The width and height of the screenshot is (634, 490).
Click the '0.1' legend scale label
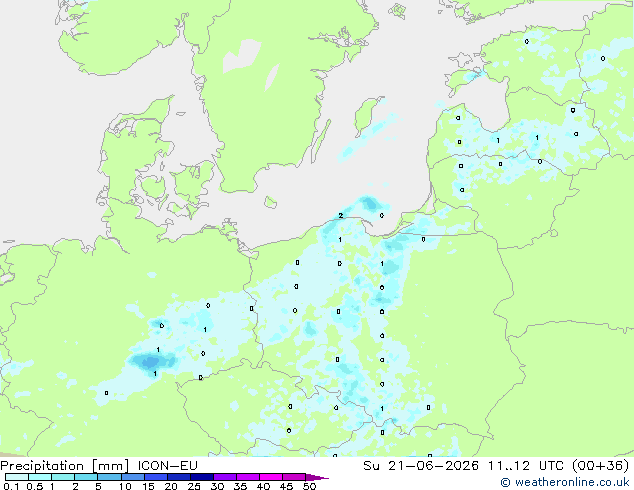[x=11, y=486]
